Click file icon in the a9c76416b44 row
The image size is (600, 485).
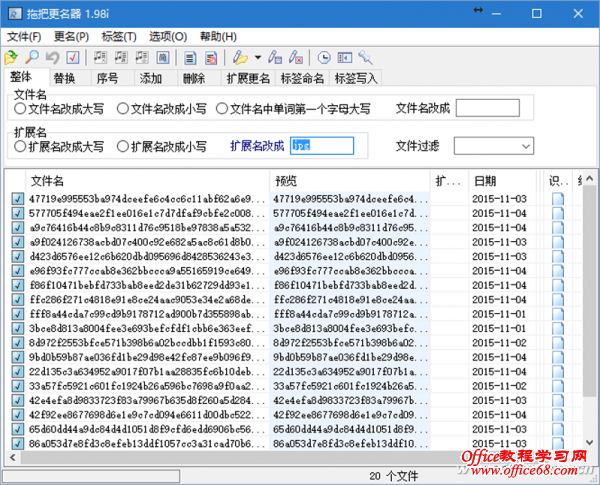558,228
